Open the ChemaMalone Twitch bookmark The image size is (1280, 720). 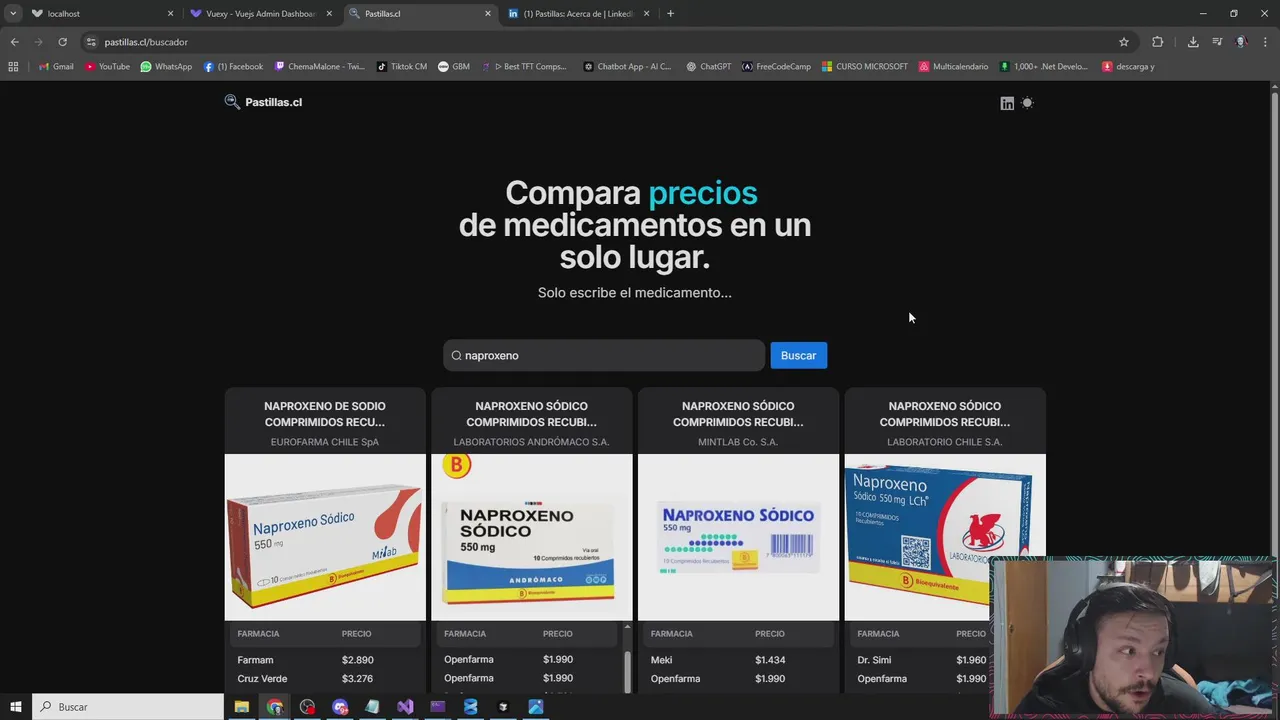point(319,67)
